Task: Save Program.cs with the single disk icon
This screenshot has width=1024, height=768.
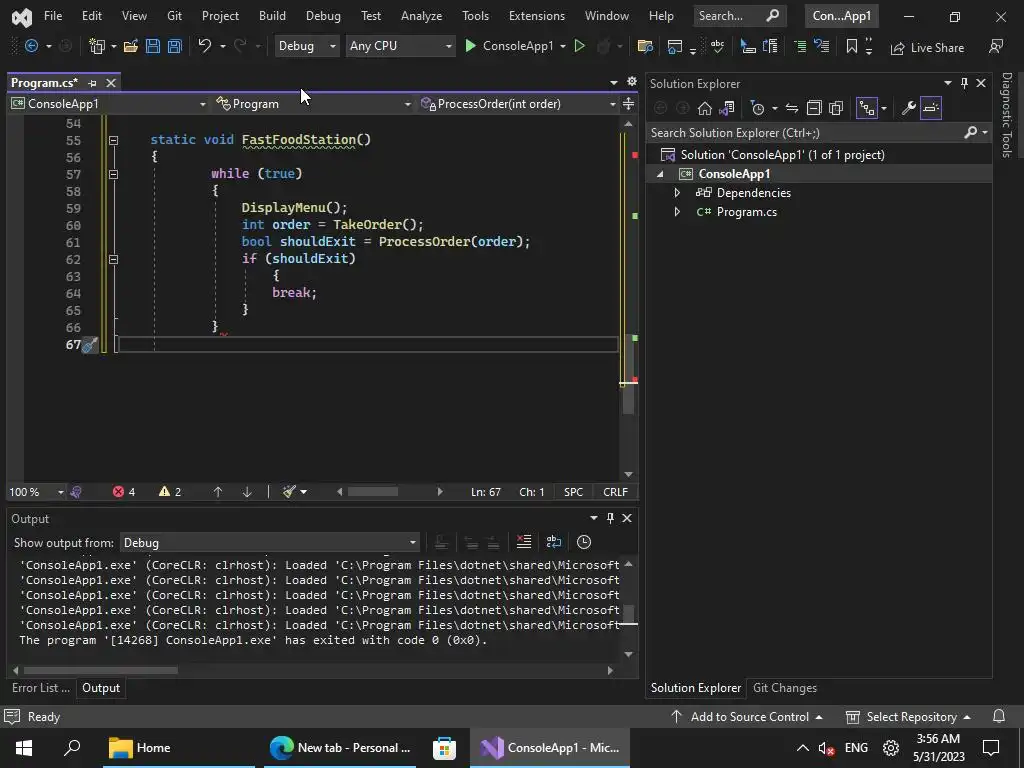Action: click(153, 46)
